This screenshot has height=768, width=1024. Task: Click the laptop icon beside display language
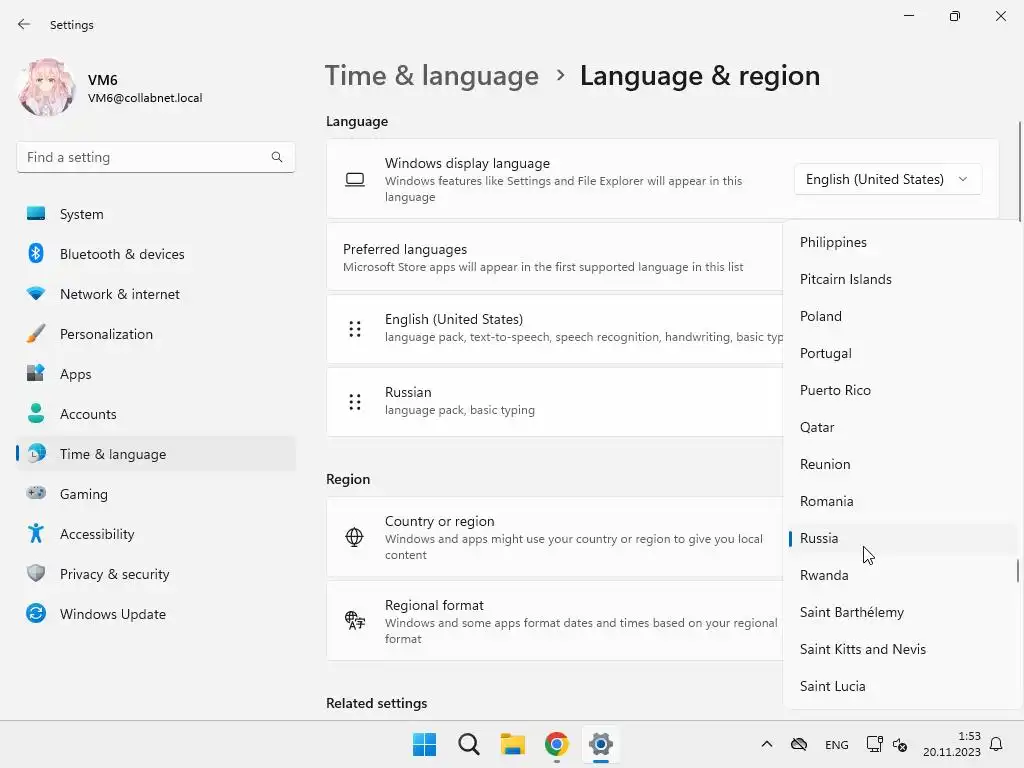click(x=355, y=179)
